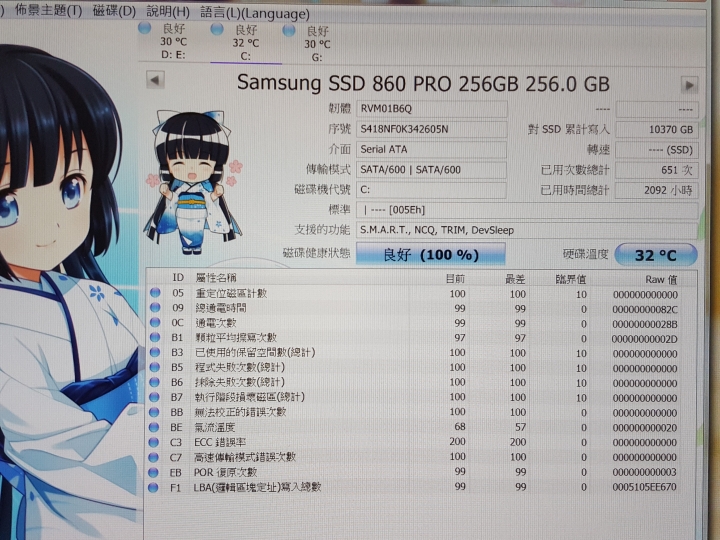Screen dimensions: 720x540
Task: Click status orb for attribute C7 row
Action: pyautogui.click(x=153, y=457)
